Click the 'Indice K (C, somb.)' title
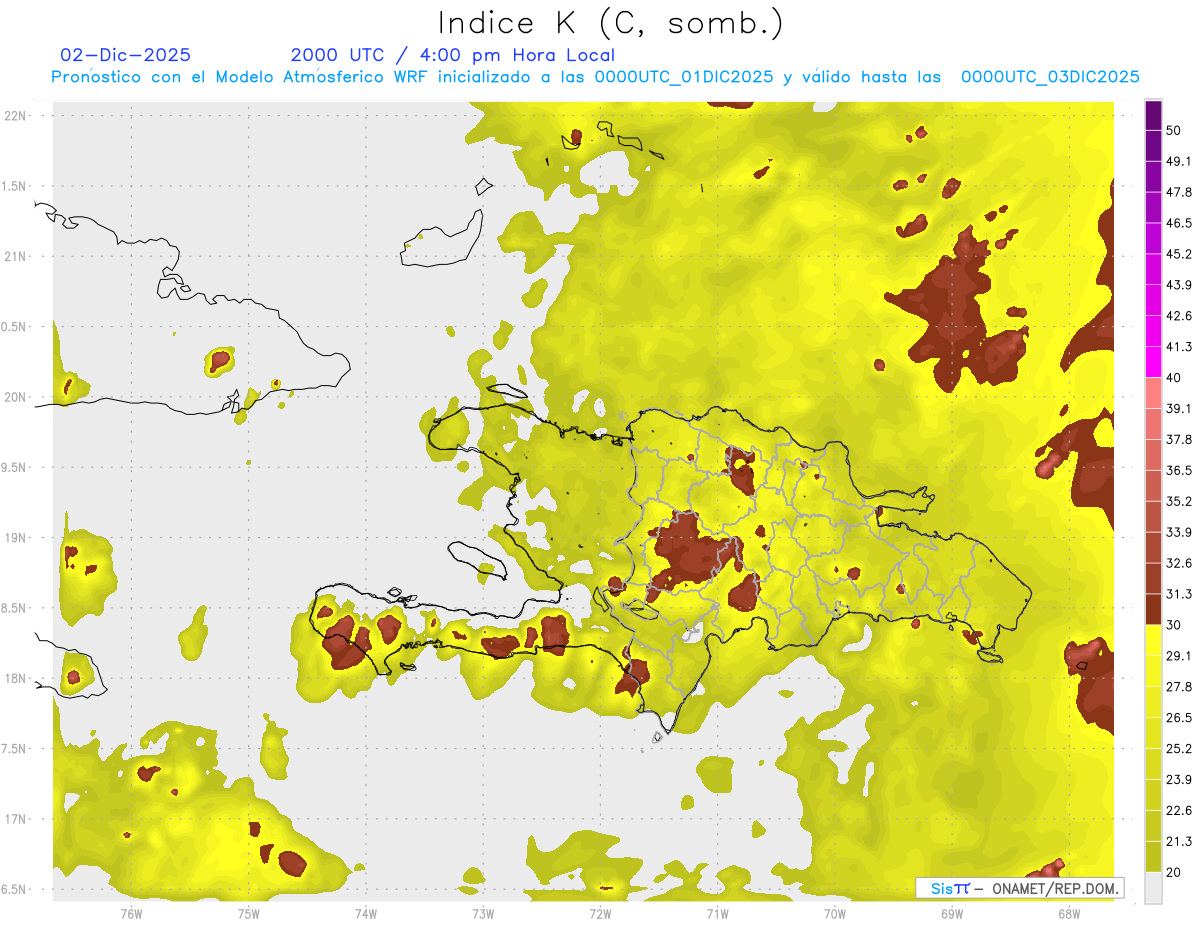This screenshot has width=1200, height=927. tap(610, 22)
